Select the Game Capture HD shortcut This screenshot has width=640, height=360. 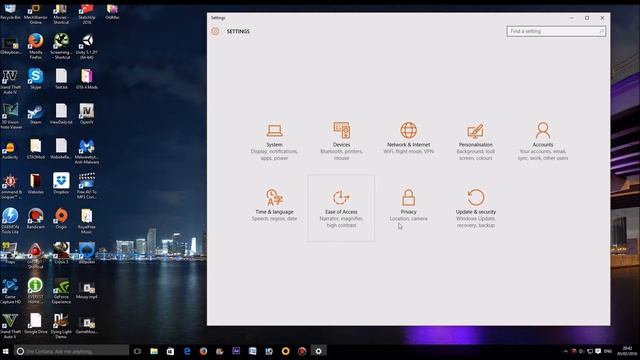pos(10,291)
